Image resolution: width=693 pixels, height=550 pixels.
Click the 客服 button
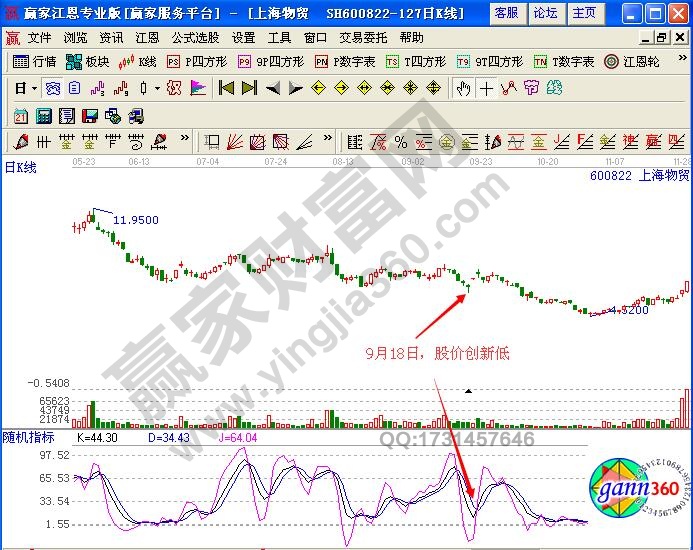tap(506, 13)
